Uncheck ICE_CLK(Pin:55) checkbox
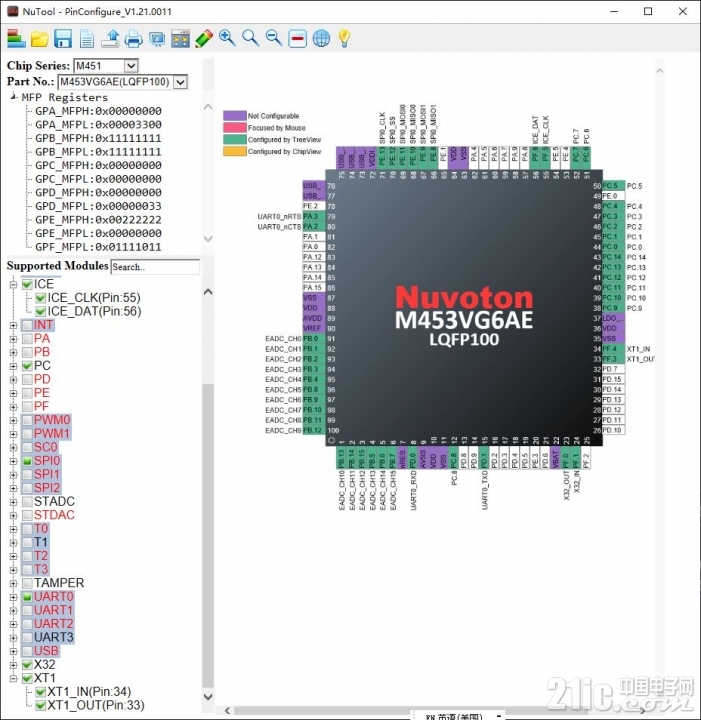 [41, 298]
